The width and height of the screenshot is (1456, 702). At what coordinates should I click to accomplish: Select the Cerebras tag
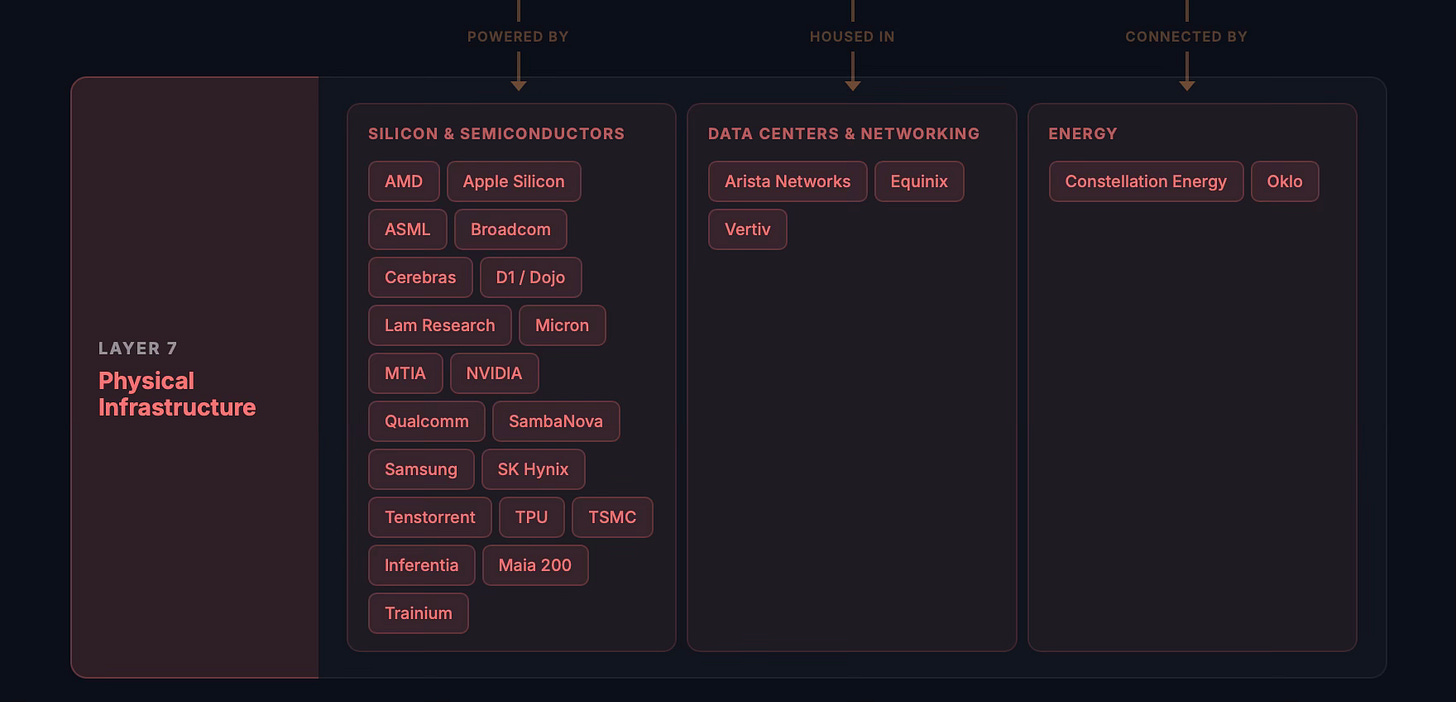coord(421,277)
